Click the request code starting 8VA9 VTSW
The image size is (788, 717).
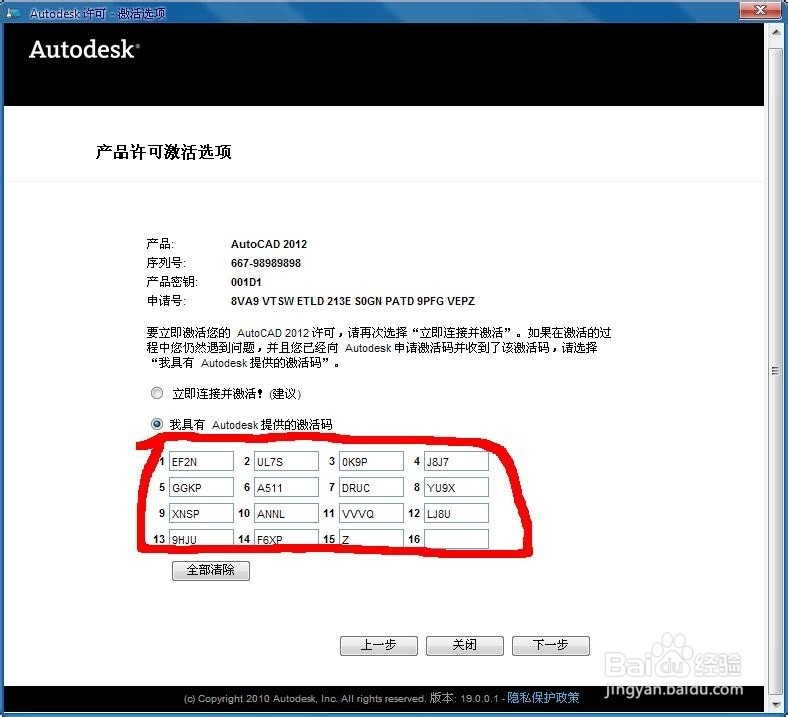pyautogui.click(x=353, y=301)
